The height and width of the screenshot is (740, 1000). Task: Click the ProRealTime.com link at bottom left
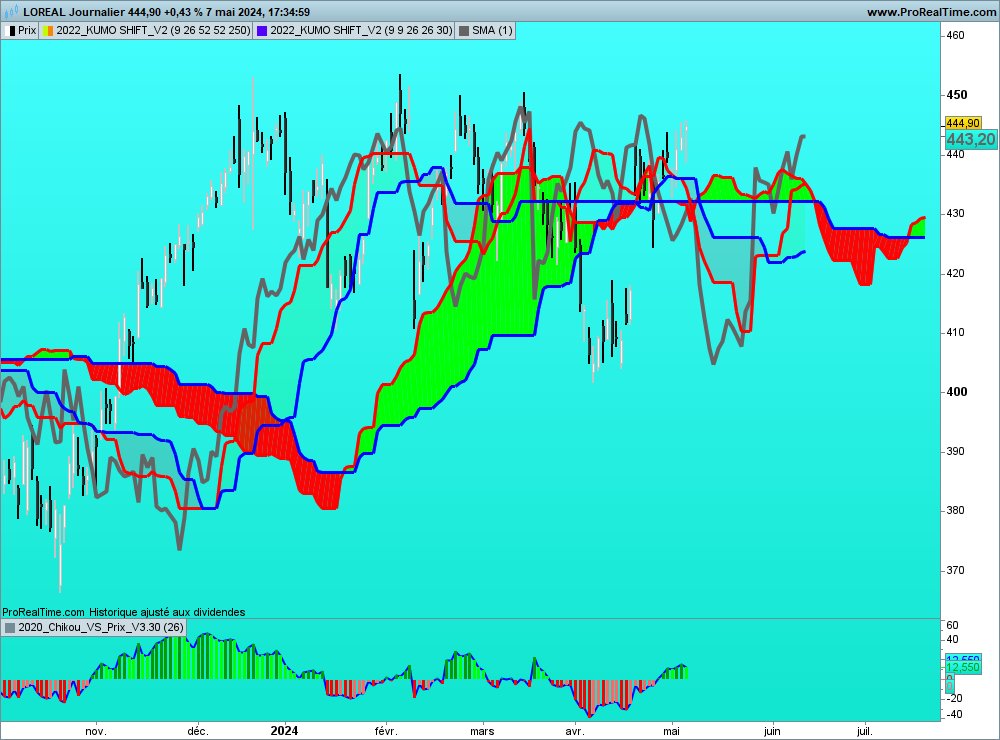(40, 613)
